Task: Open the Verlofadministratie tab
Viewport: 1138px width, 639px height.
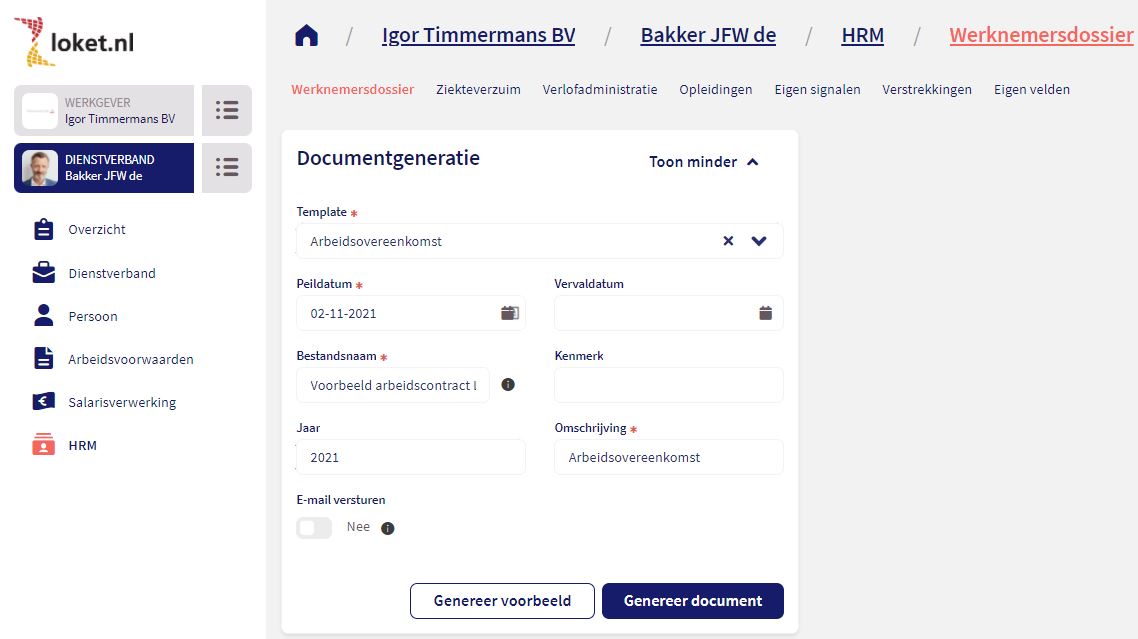Action: tap(600, 89)
